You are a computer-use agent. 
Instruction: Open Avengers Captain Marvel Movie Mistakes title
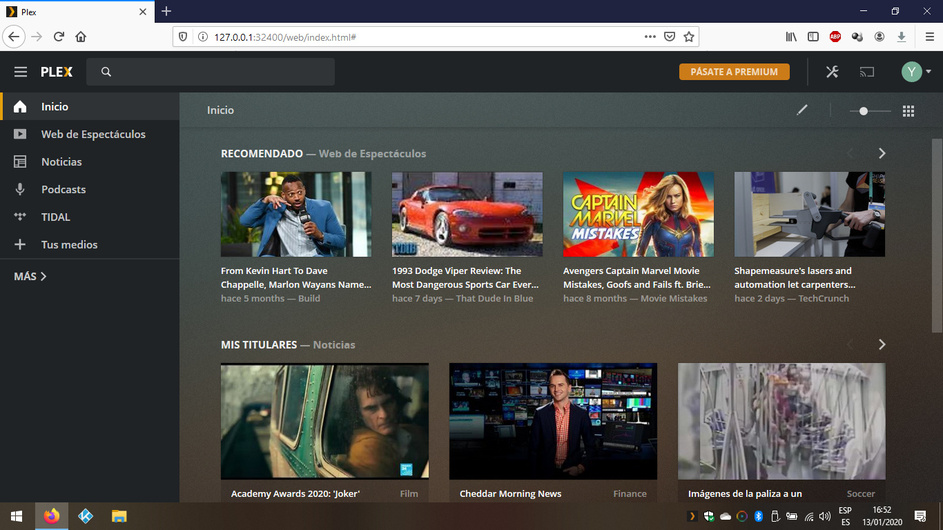637,277
